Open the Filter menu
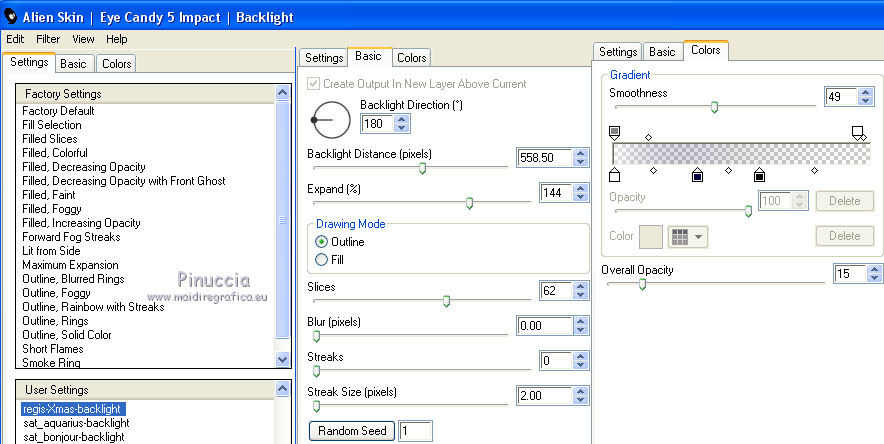884x444 pixels. [x=48, y=39]
